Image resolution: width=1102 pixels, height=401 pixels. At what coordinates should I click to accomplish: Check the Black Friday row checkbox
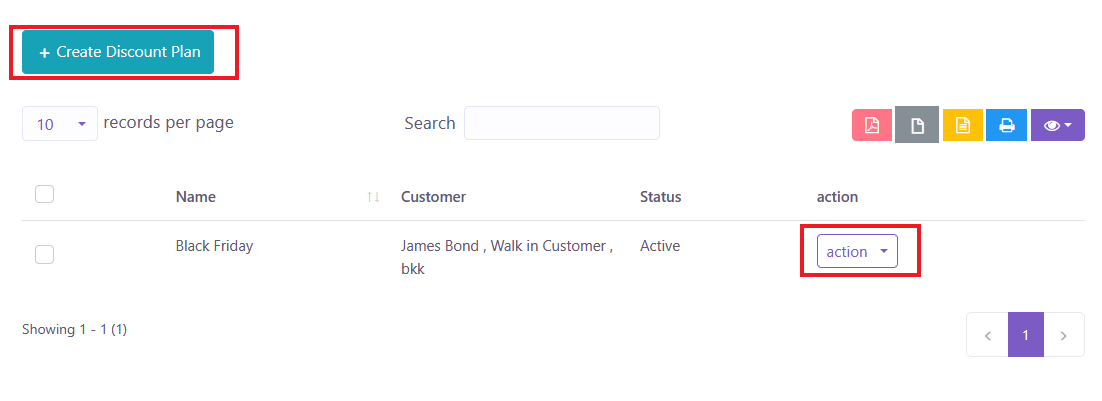point(44,254)
